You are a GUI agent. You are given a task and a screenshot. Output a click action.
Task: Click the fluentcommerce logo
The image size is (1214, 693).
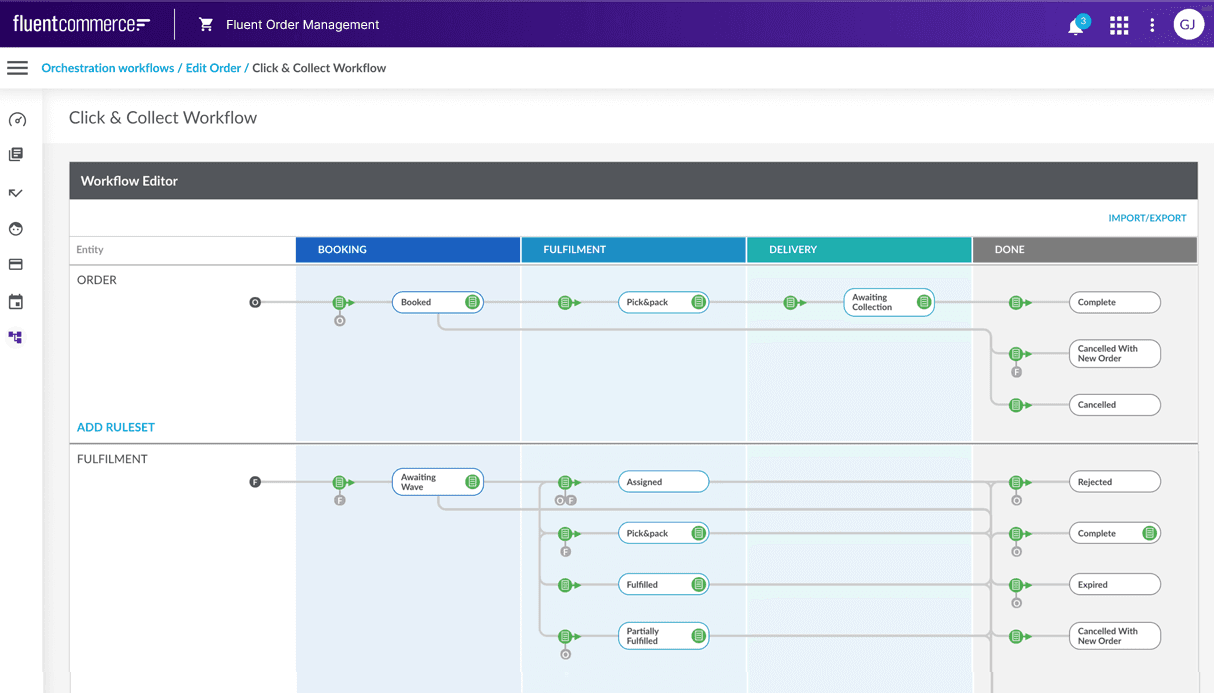(x=81, y=24)
